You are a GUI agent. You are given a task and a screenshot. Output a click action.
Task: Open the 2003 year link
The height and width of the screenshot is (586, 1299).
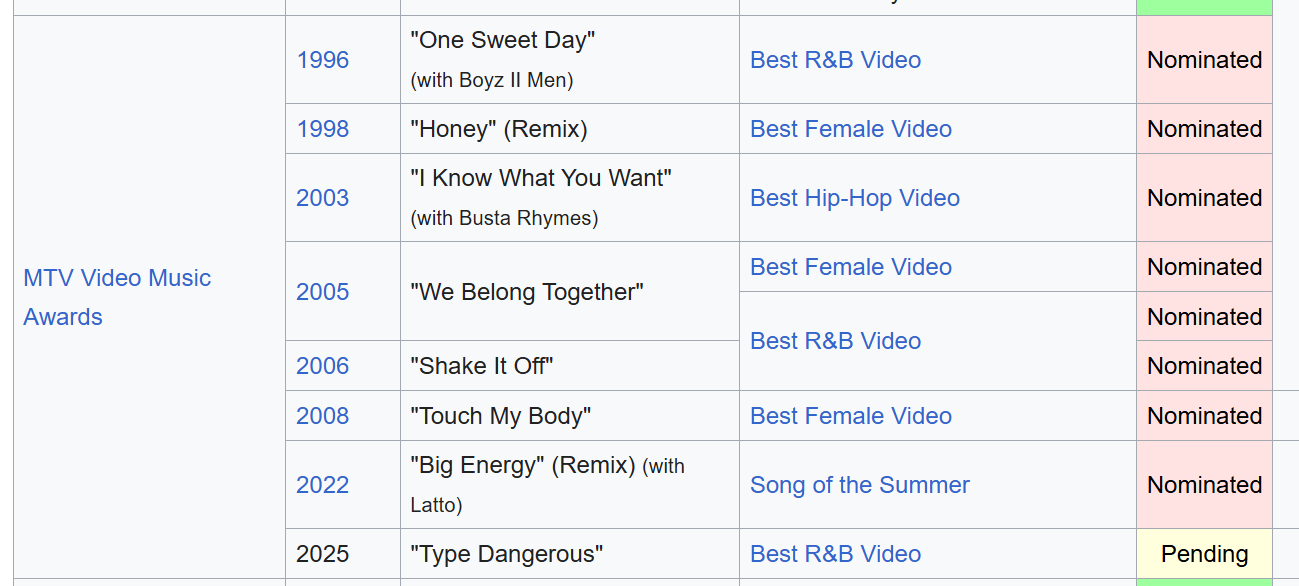click(323, 198)
